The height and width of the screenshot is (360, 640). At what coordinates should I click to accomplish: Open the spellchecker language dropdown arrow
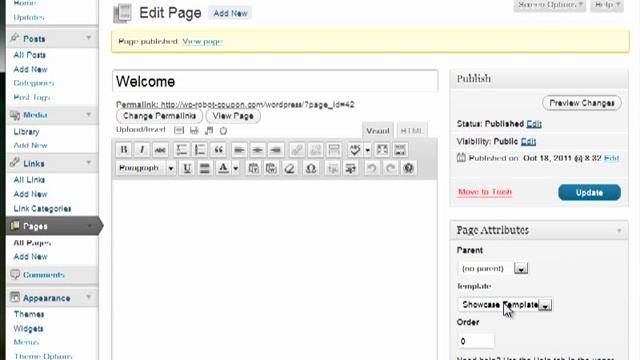click(367, 149)
